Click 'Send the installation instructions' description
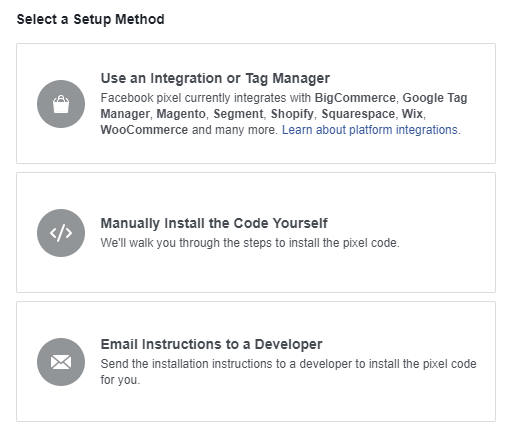The height and width of the screenshot is (436, 512). tap(289, 372)
